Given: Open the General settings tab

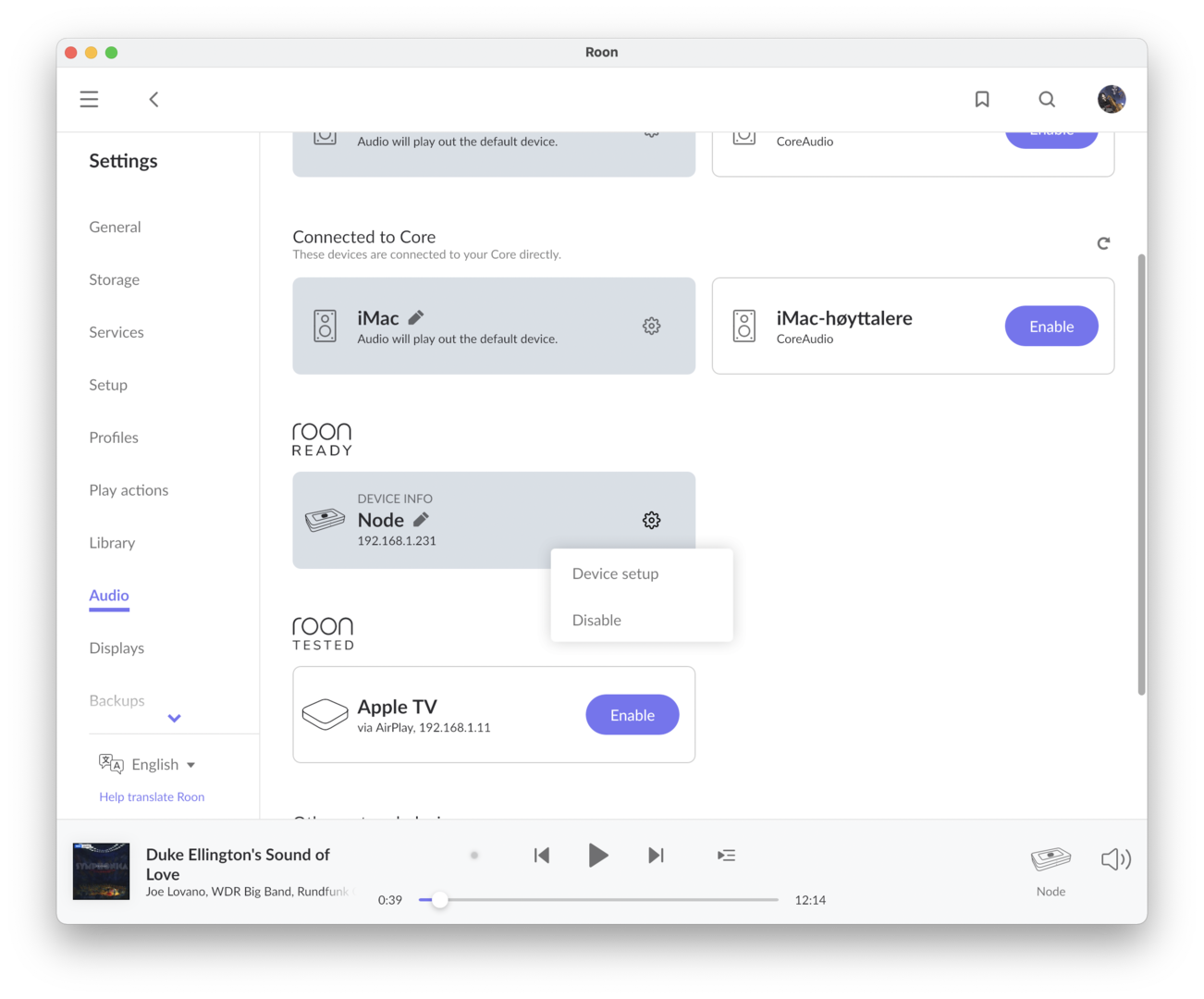Looking at the screenshot, I should [115, 227].
